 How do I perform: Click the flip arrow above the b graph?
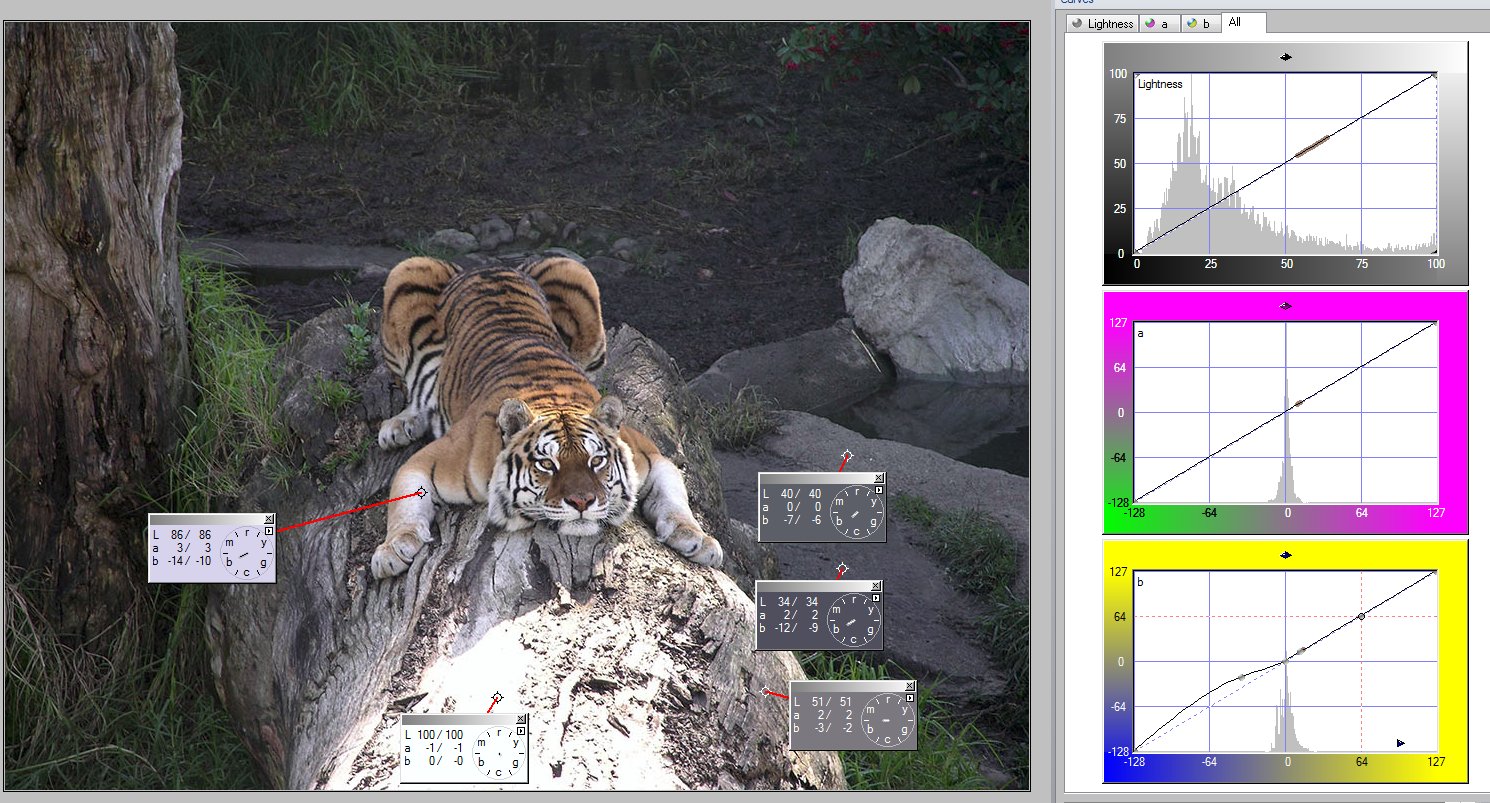1286,554
